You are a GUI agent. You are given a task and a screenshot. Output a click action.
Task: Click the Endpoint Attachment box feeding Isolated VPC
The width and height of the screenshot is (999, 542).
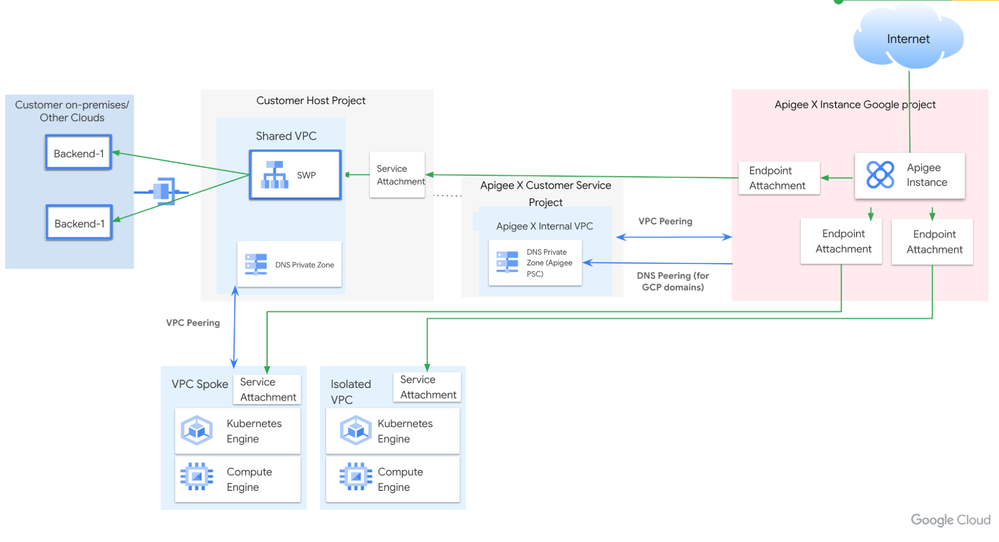[932, 242]
